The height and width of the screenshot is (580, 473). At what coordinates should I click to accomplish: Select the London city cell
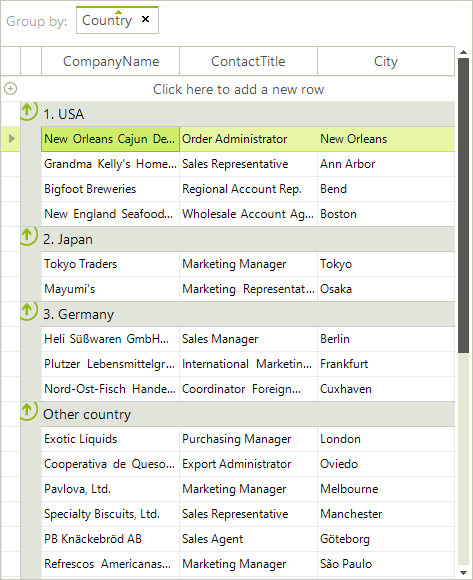[x=386, y=439]
